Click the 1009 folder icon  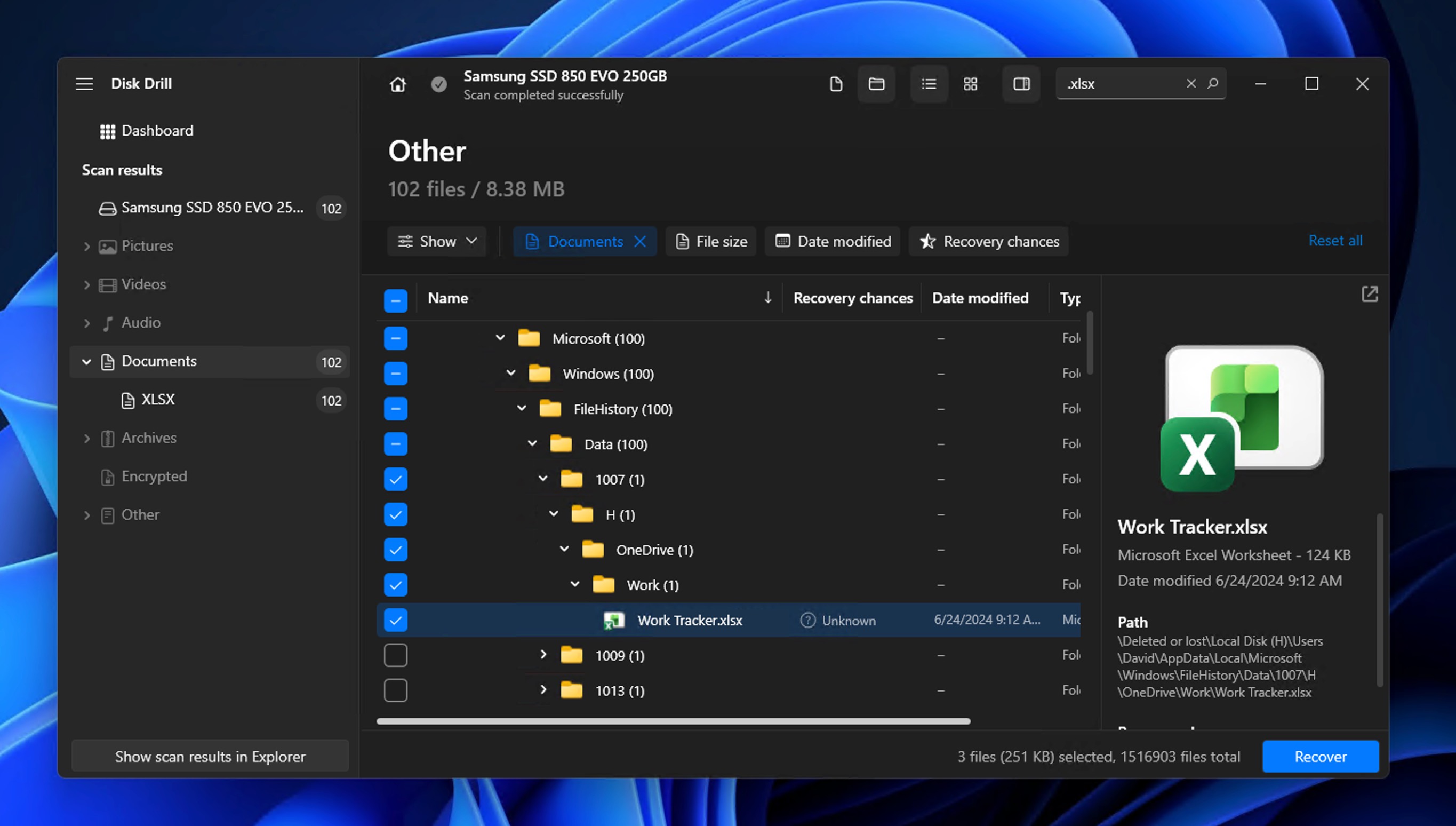point(572,655)
